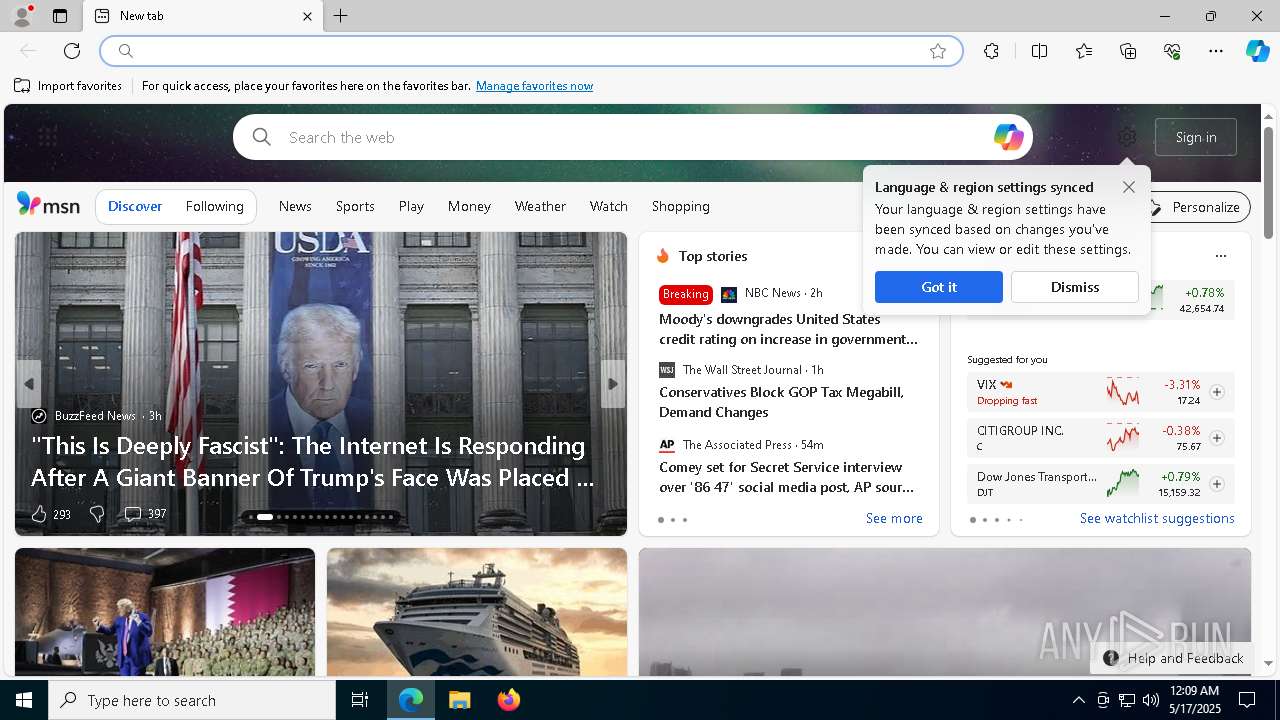Open the Favorites list icon
This screenshot has height=720, width=1280.
pos(1084,51)
